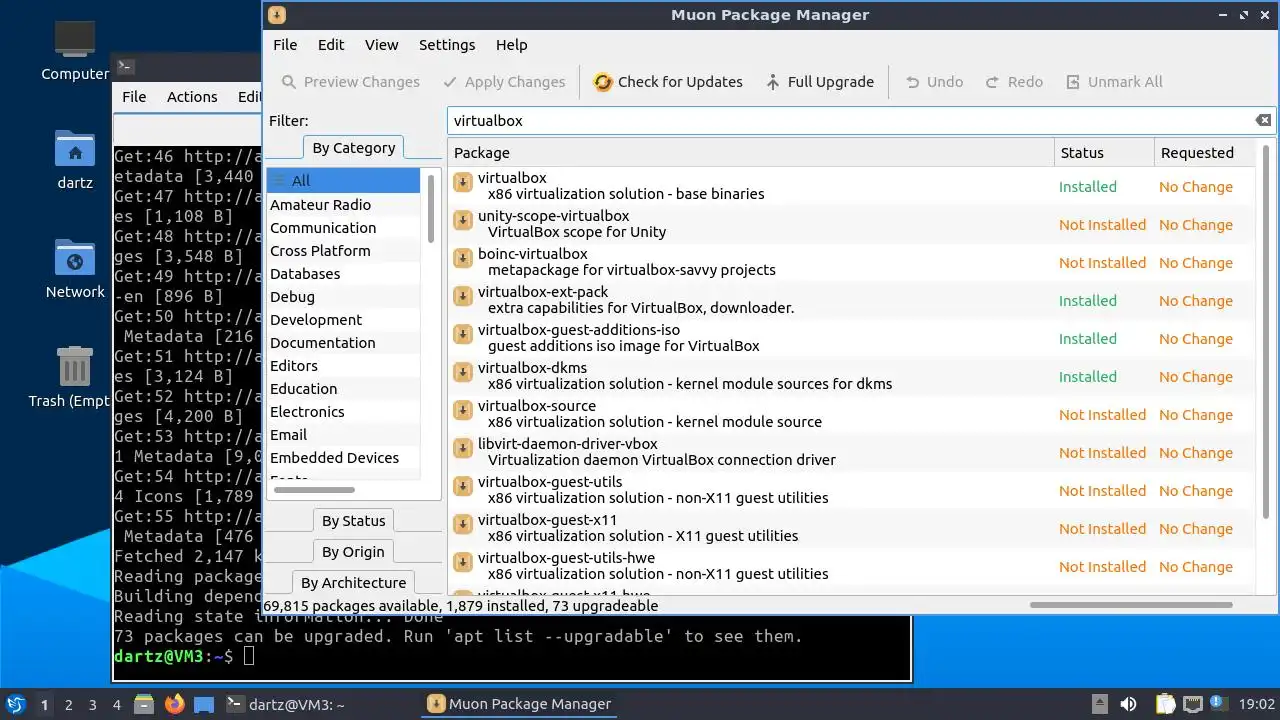Screen dimensions: 1280x720
Task: Select the Embedded Devices category
Action: 343,458
